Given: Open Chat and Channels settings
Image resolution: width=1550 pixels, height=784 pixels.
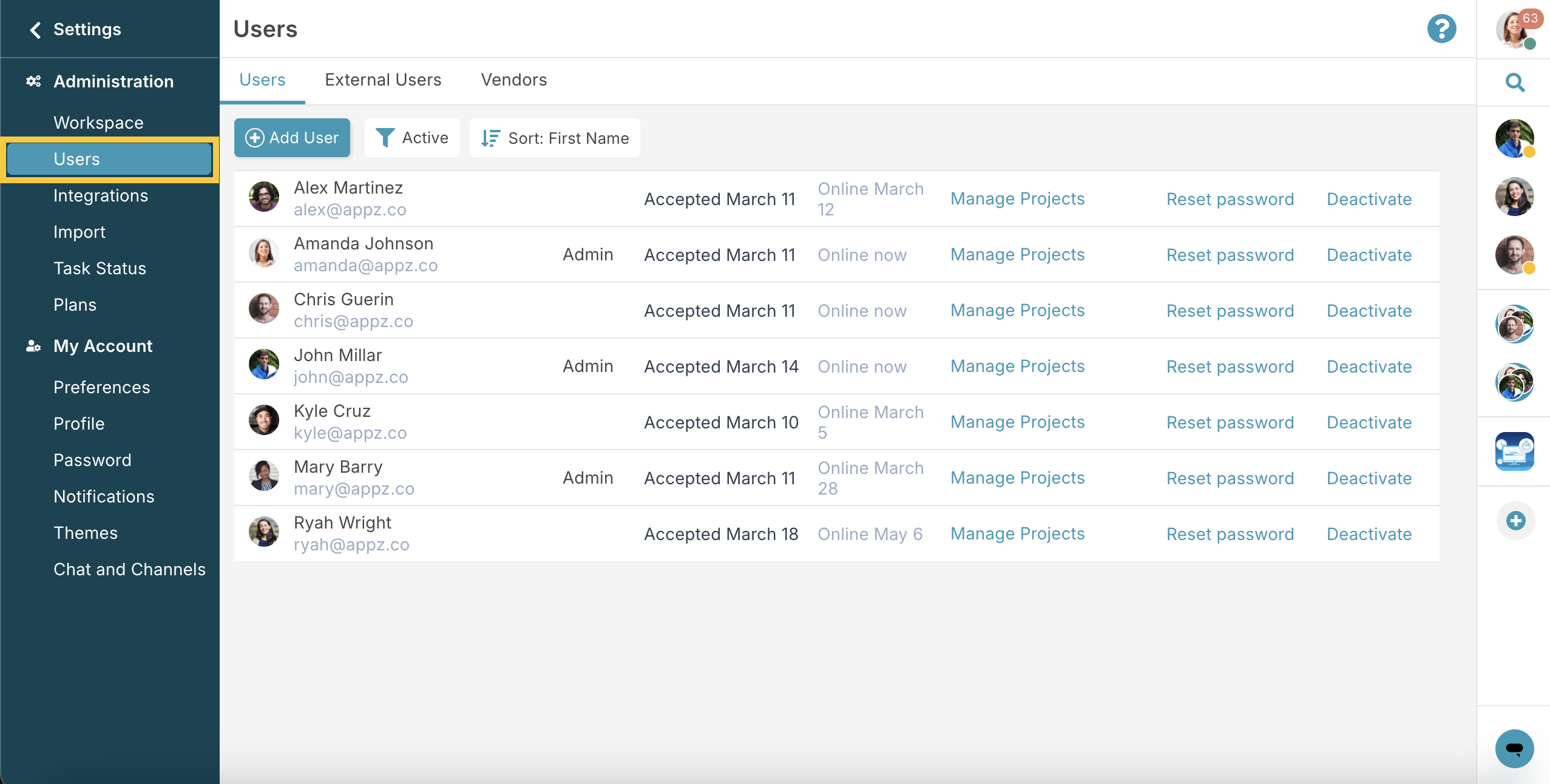Looking at the screenshot, I should 129,569.
